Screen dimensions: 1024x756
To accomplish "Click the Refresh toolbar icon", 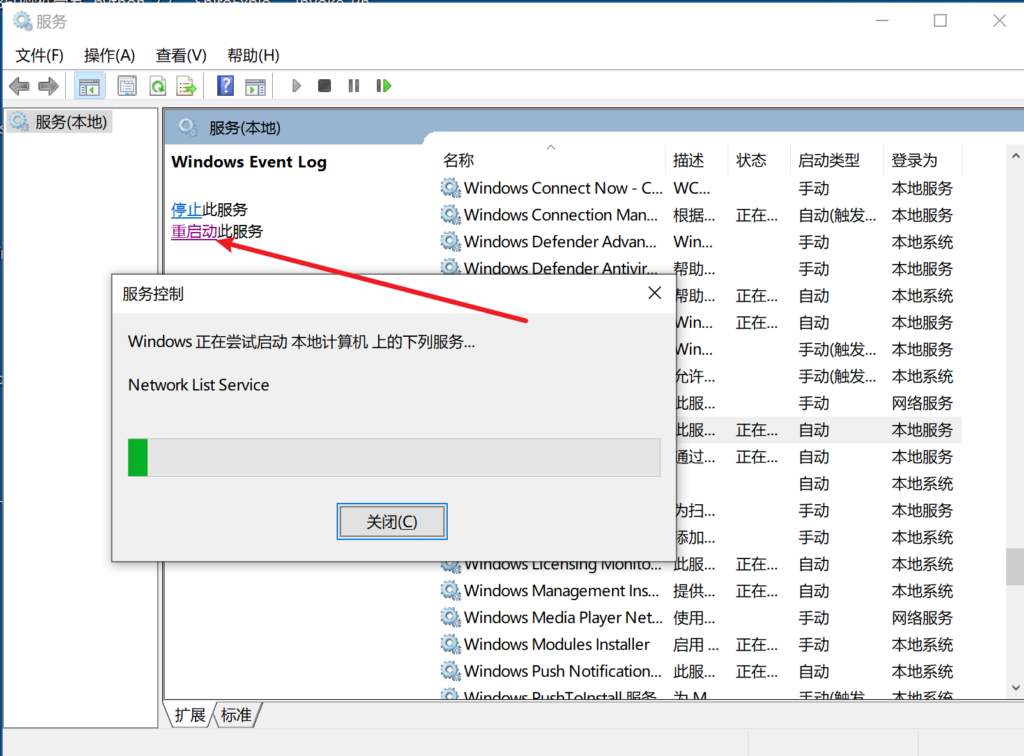I will click(157, 86).
